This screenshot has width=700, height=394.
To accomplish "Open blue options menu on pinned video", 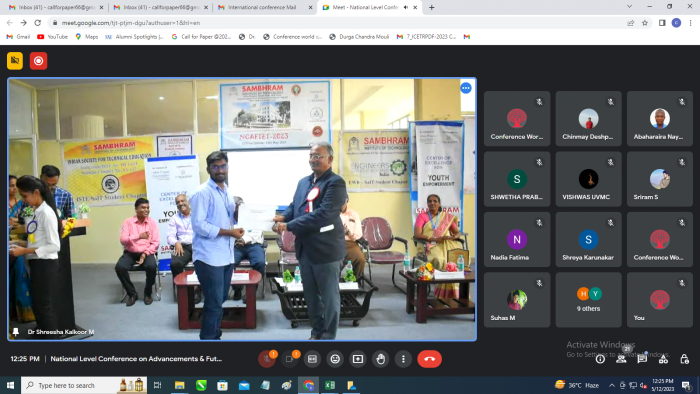I will pos(466,88).
